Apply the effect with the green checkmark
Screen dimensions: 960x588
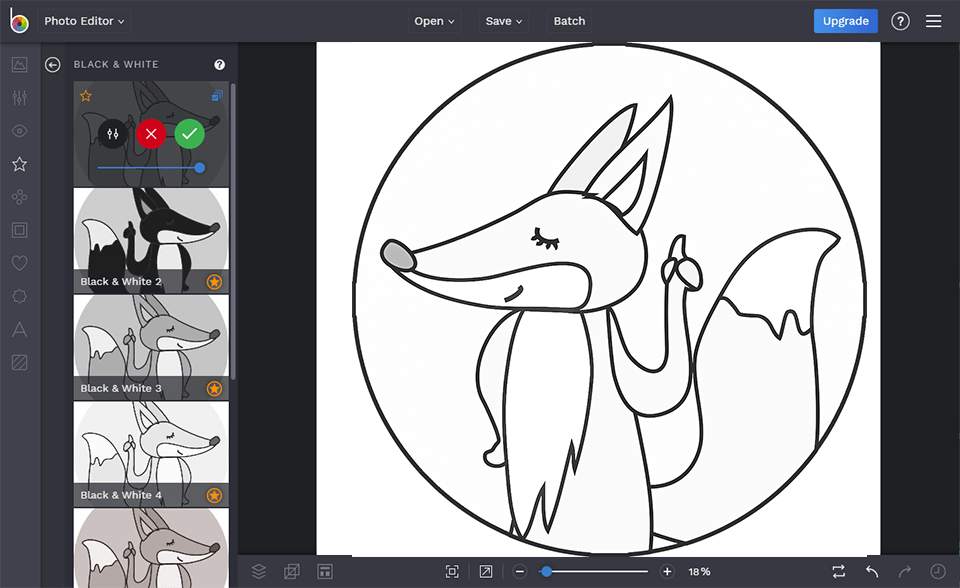tap(189, 134)
